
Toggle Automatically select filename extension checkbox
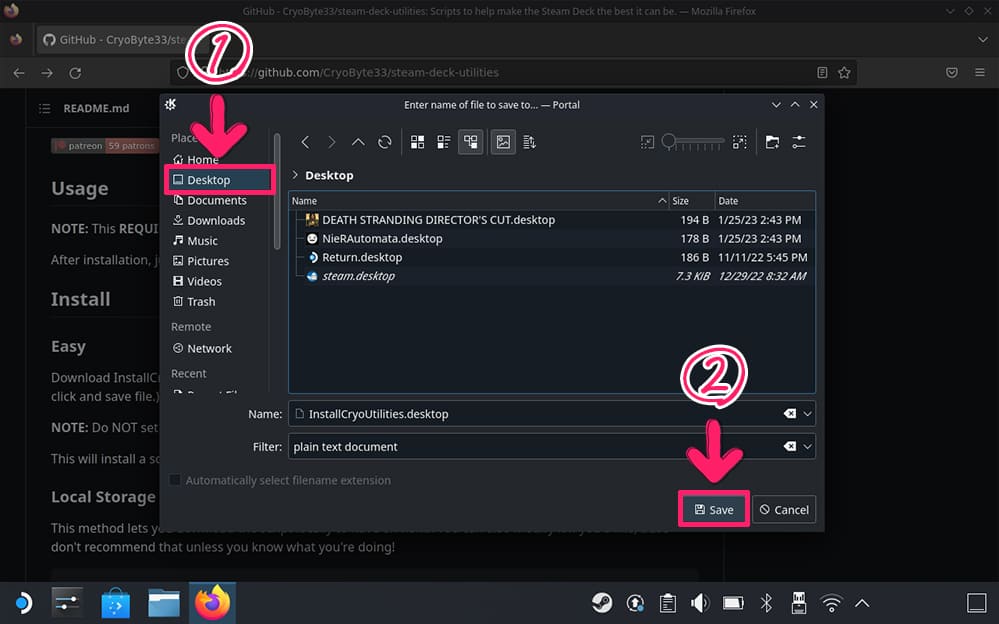[x=175, y=480]
